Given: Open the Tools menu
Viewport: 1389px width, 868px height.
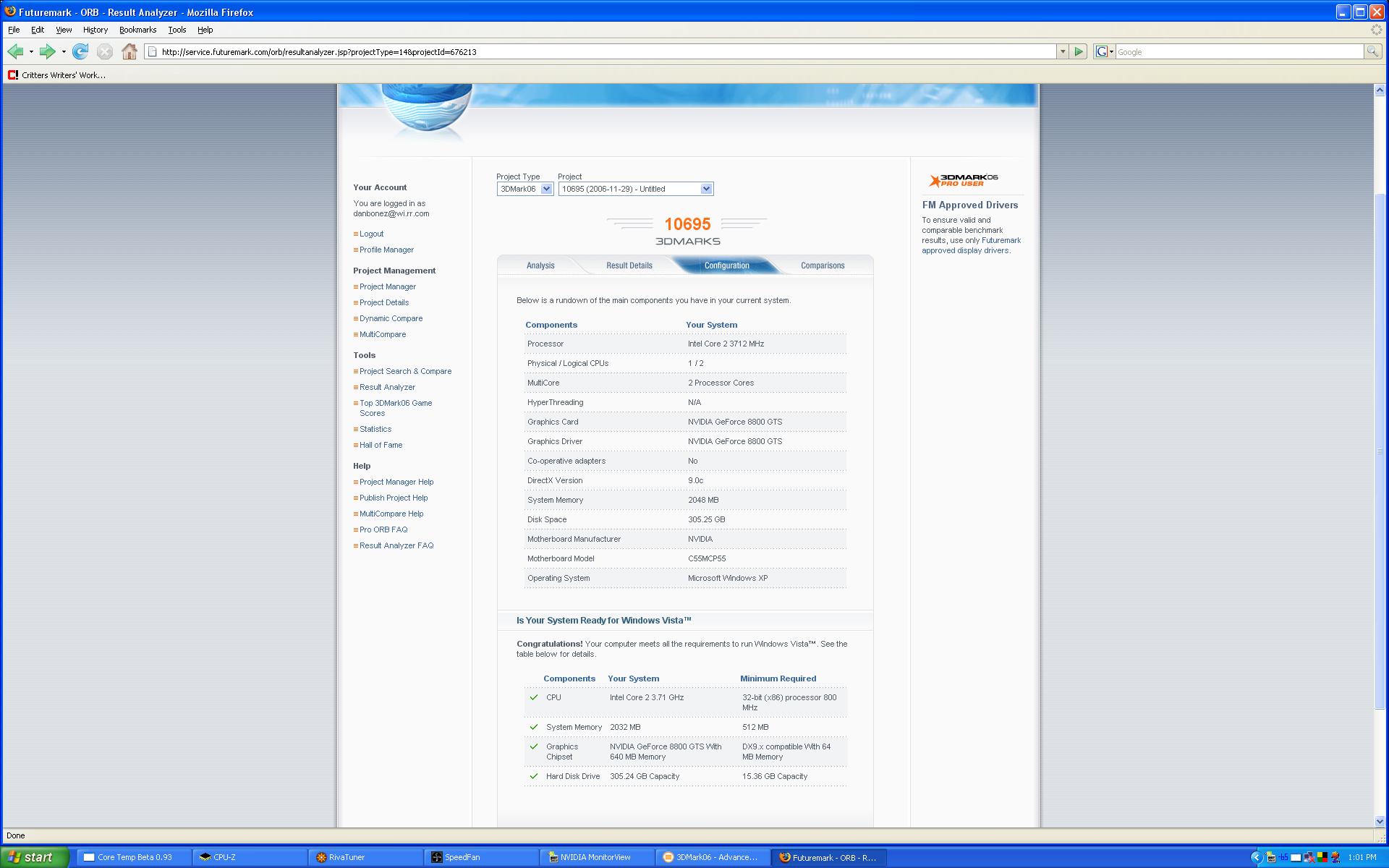Looking at the screenshot, I should click(x=177, y=30).
